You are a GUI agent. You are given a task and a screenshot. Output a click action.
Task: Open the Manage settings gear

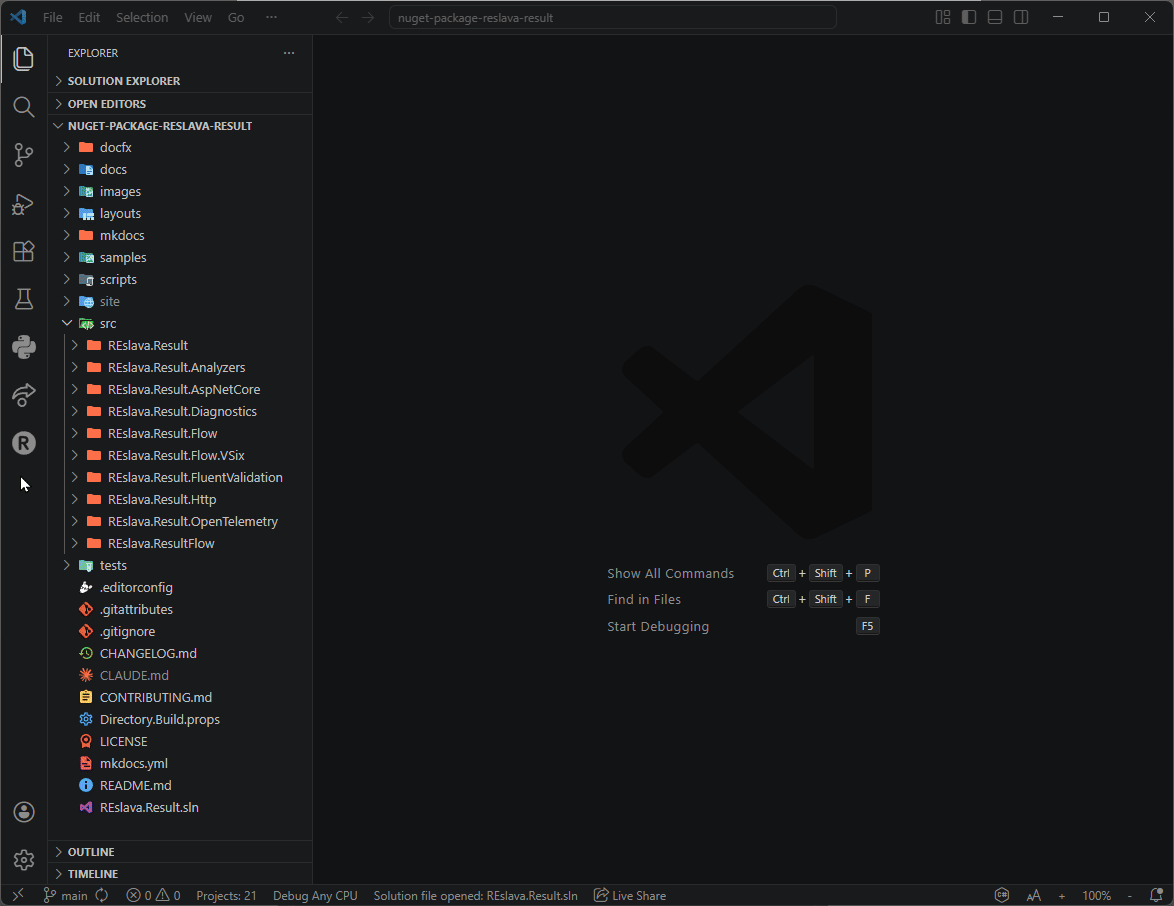click(23, 859)
